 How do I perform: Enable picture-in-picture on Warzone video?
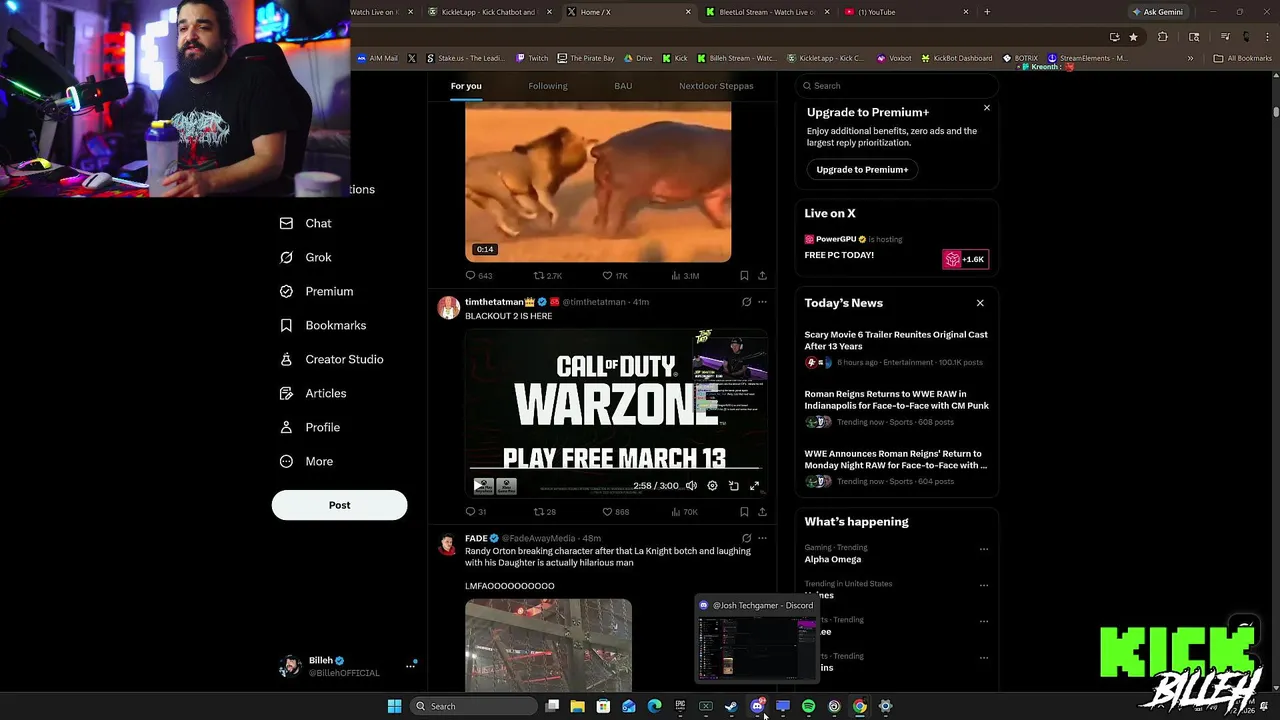click(733, 486)
